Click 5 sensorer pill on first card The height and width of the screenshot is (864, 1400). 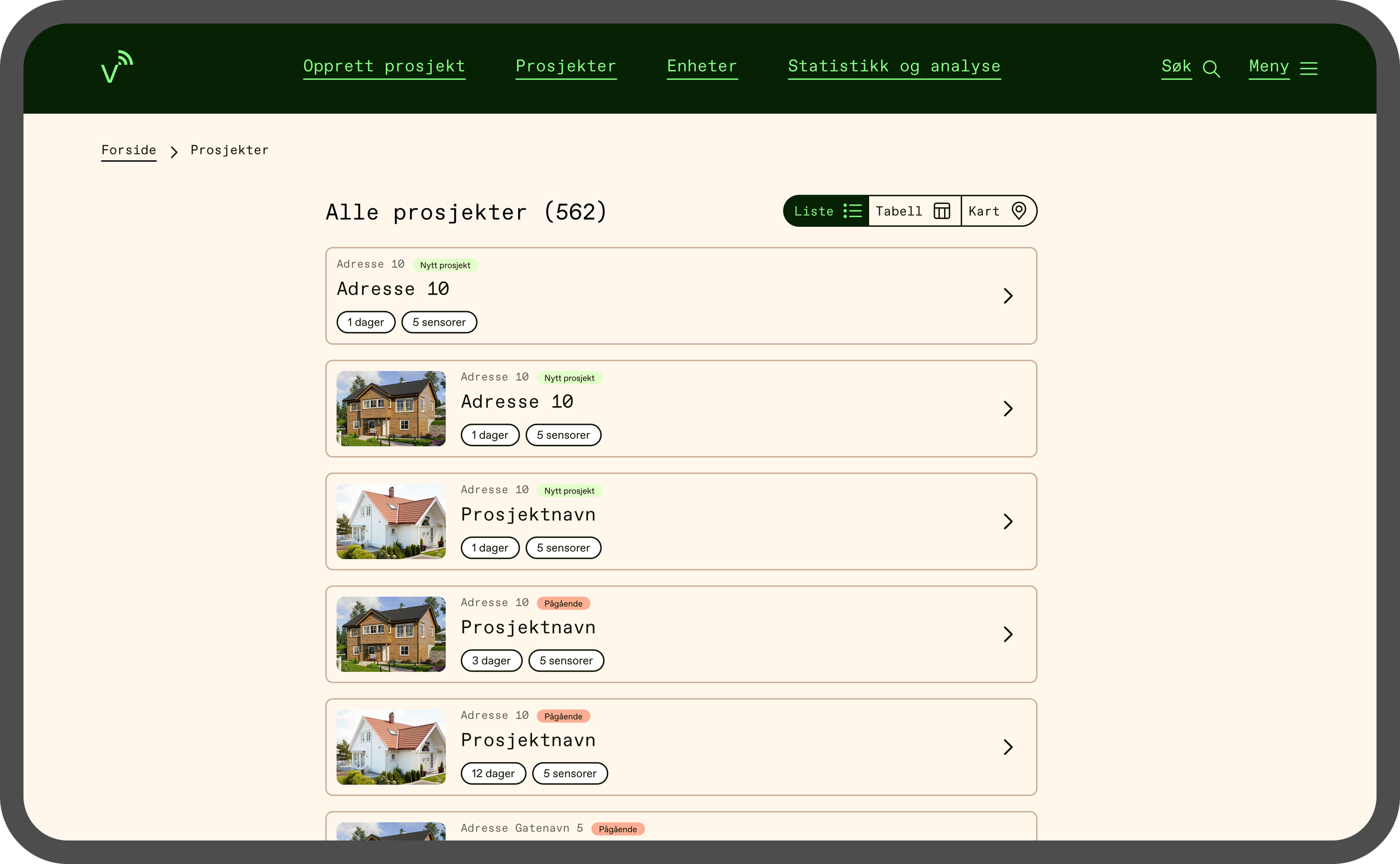click(439, 322)
